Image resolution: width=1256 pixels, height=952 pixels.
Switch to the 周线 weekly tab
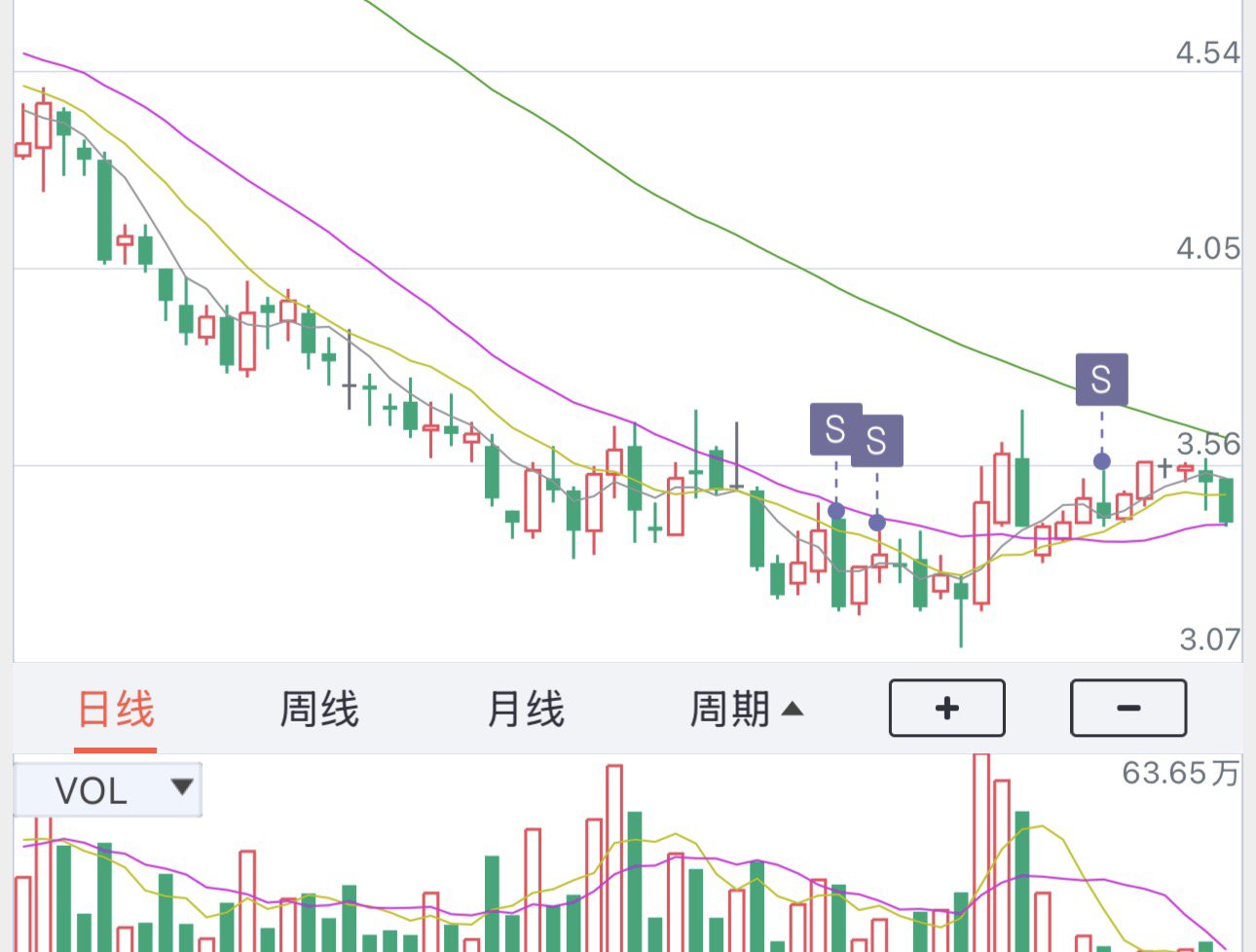click(319, 709)
